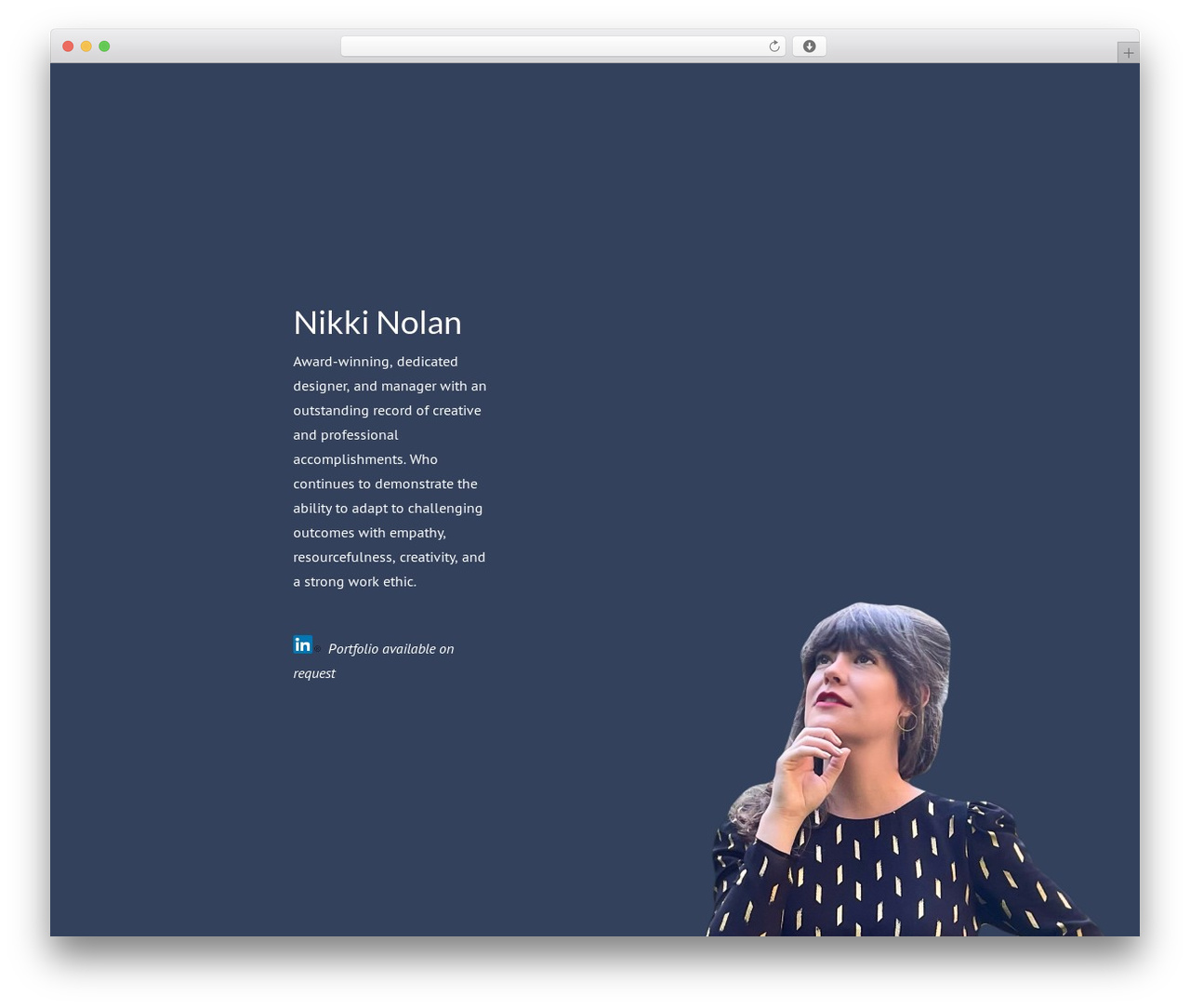
Task: Reload the page with the refresh icon
Action: [x=773, y=46]
